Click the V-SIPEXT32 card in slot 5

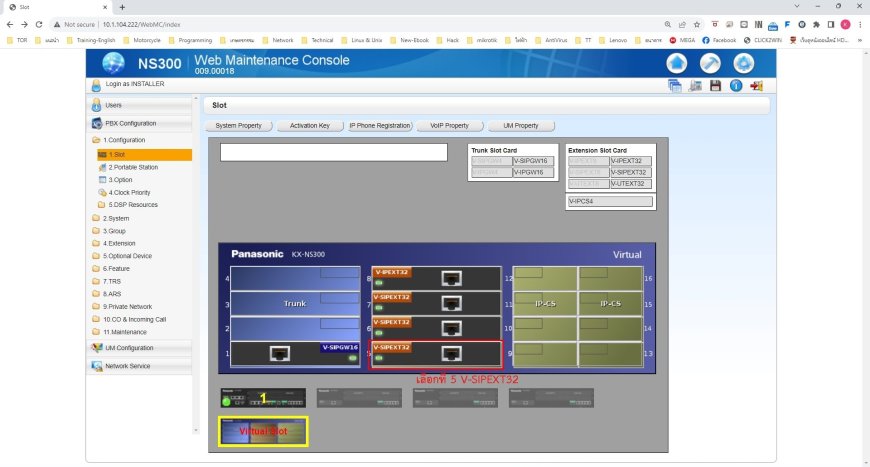coord(437,354)
